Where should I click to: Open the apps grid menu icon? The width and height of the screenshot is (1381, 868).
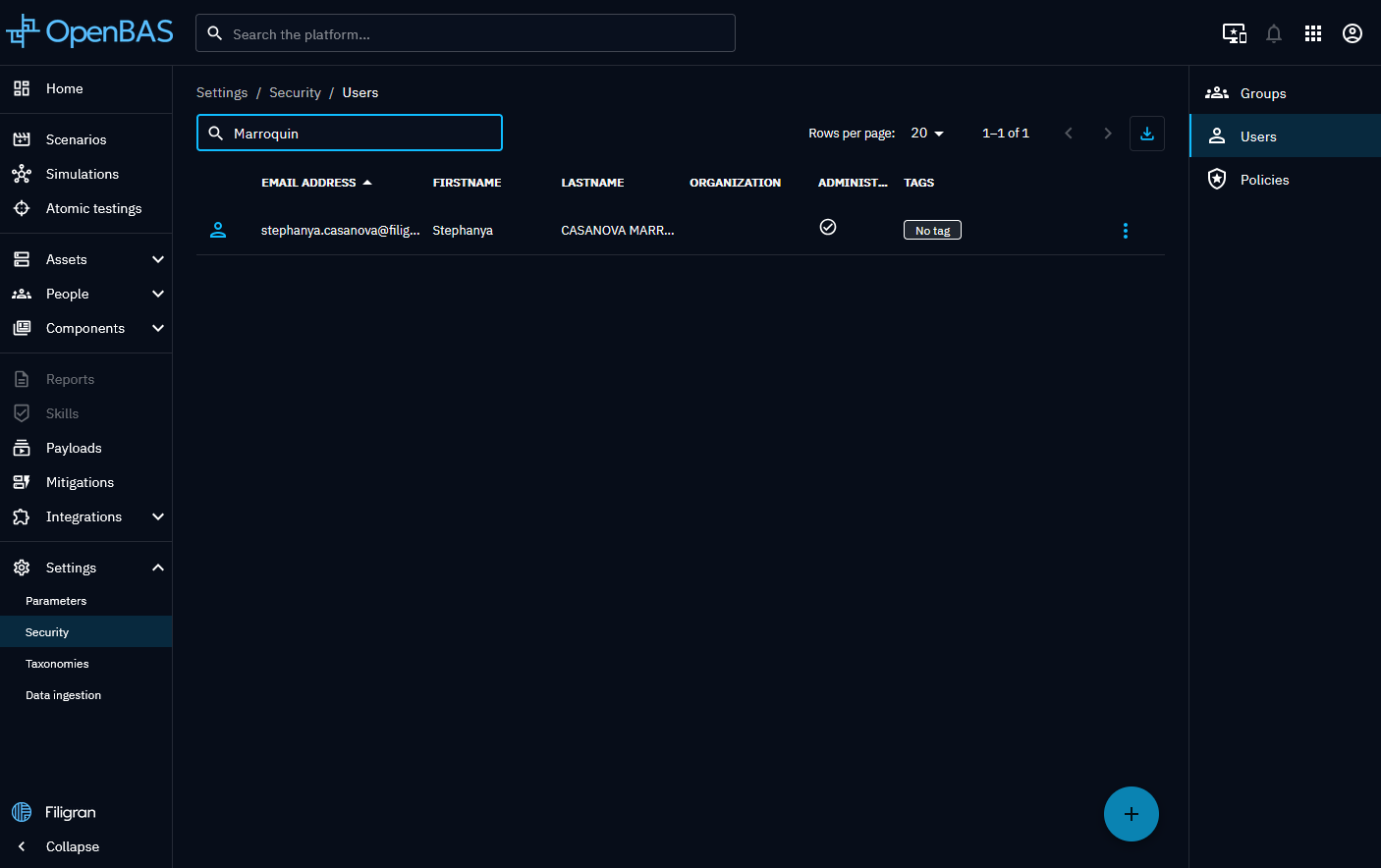pos(1312,34)
